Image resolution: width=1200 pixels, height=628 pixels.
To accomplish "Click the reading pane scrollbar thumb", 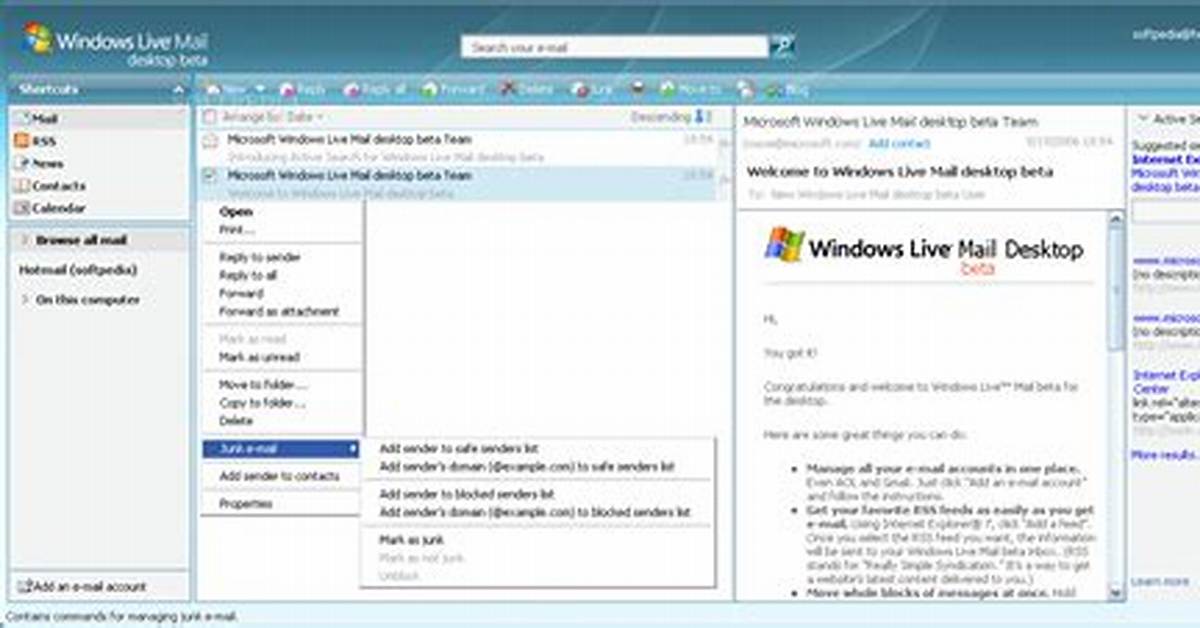I will tap(1116, 290).
